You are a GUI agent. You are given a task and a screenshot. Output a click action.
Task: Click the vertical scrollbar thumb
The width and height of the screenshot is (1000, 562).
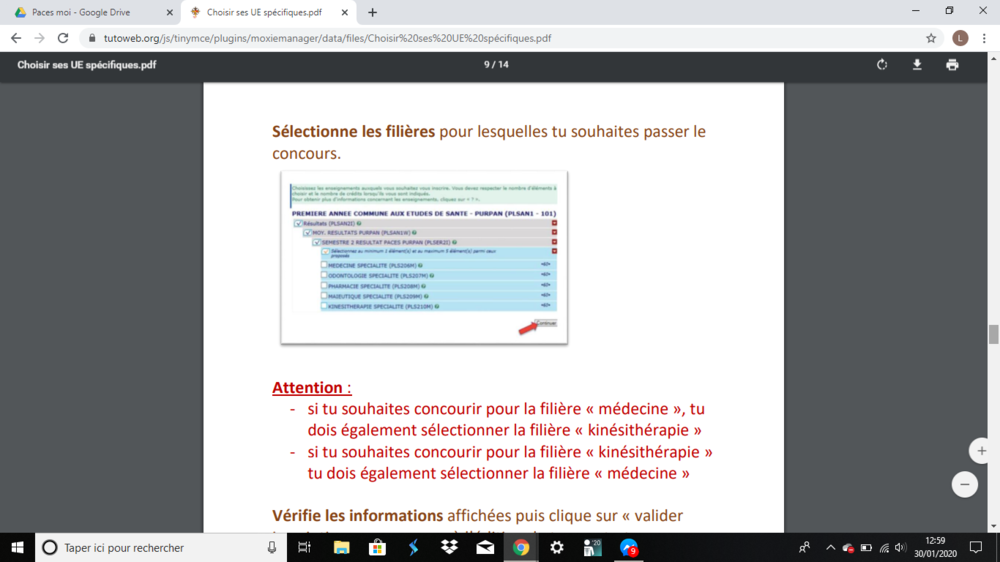[x=994, y=334]
